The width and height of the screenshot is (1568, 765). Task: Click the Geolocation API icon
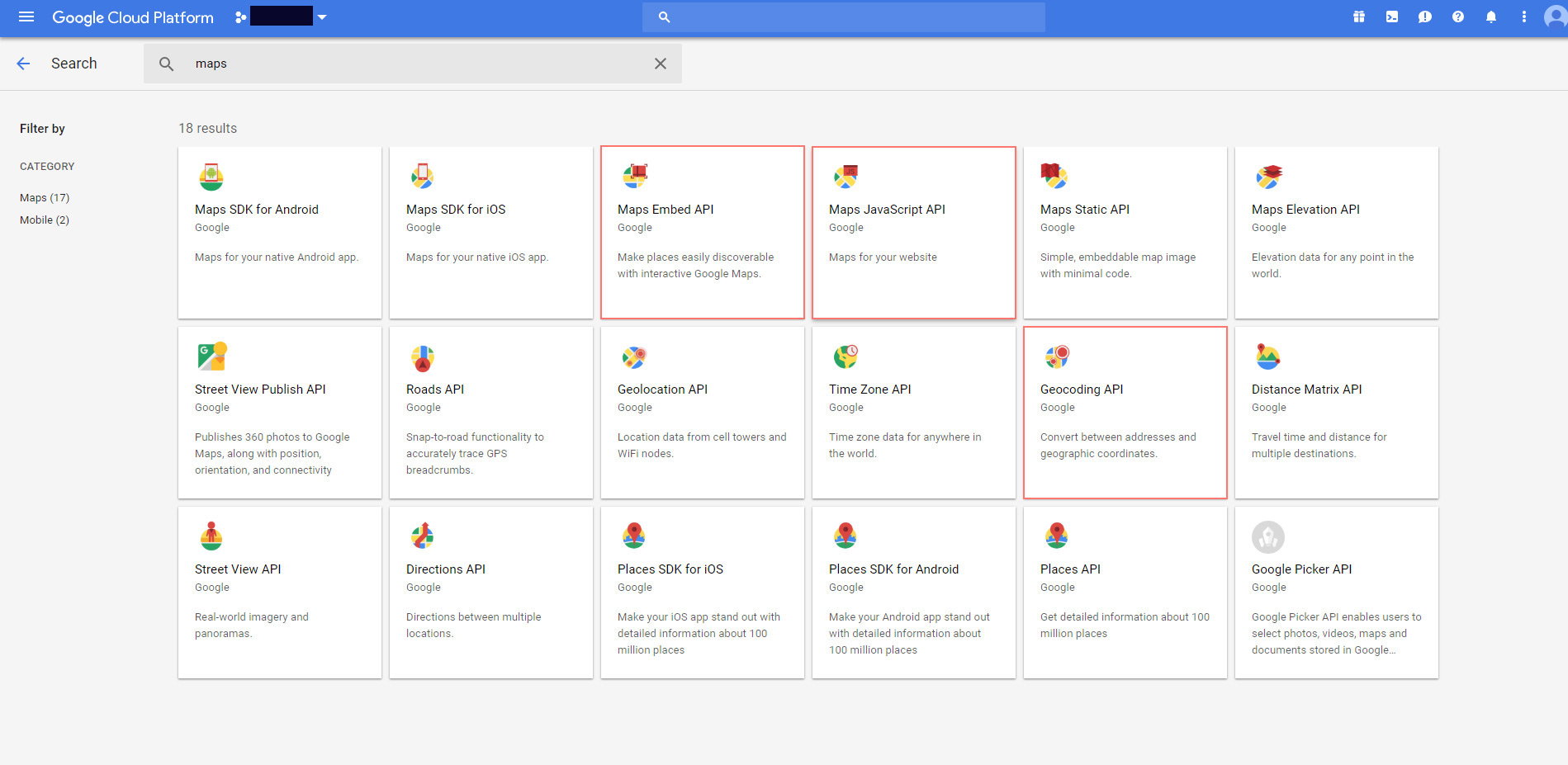634,357
